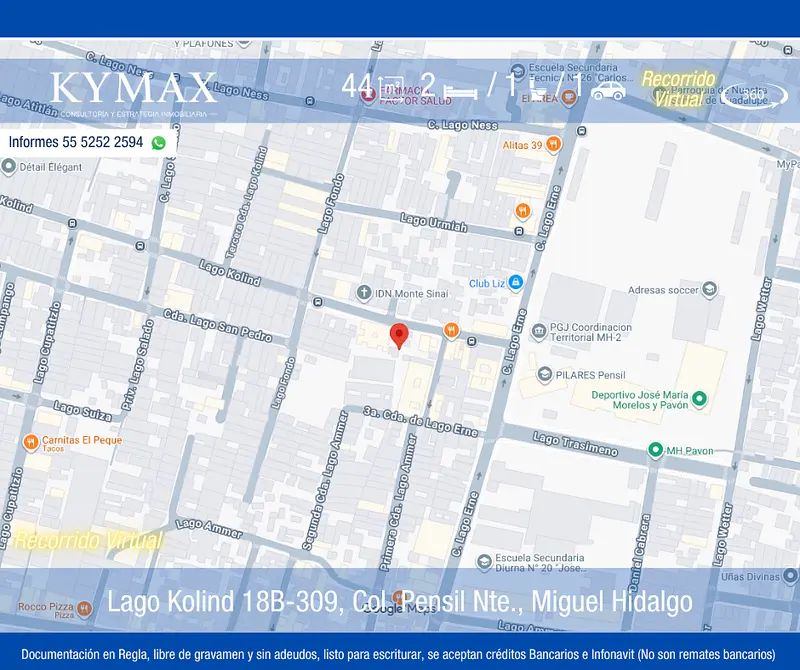Click the Club Liz shopping icon
Viewport: 800px width, 670px height.
[516, 283]
